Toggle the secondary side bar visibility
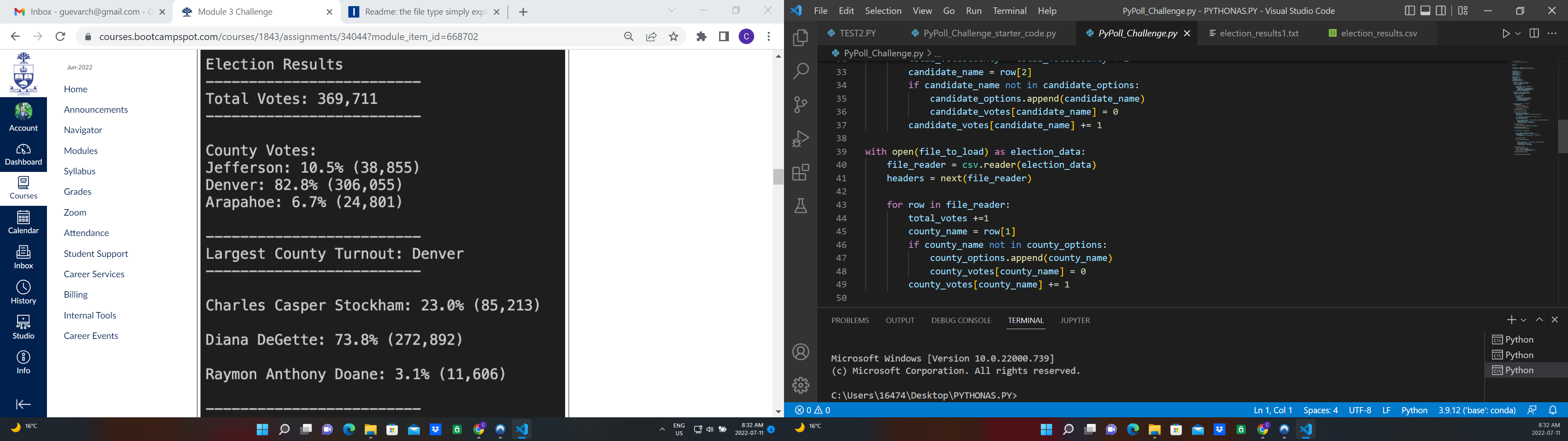Viewport: 1568px width, 441px height. pyautogui.click(x=1441, y=10)
